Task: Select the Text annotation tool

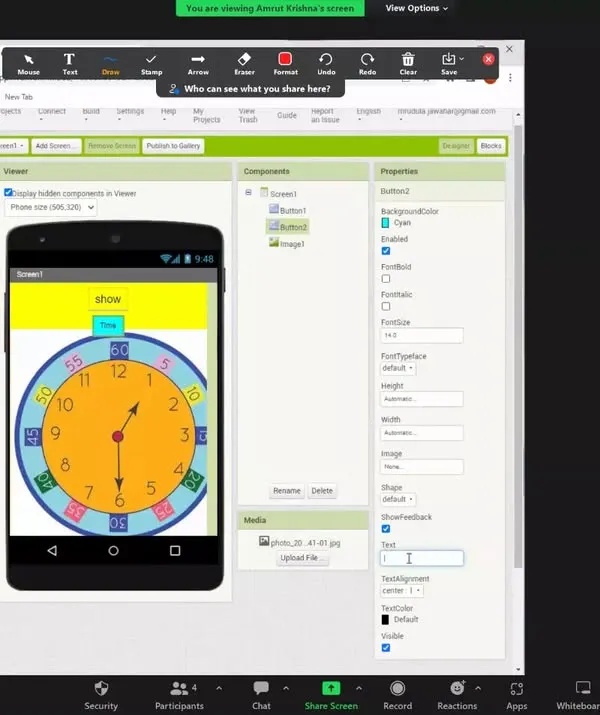Action: (x=69, y=64)
